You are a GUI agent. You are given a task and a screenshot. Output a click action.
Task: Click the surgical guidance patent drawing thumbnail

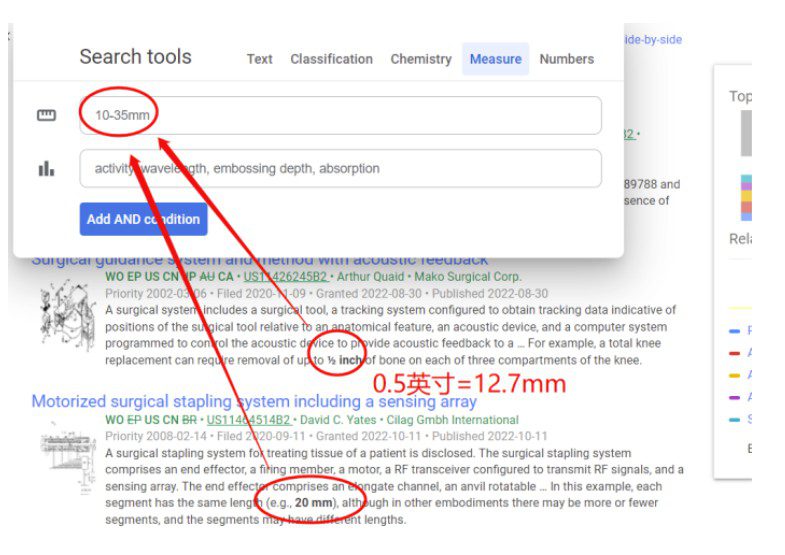67,315
